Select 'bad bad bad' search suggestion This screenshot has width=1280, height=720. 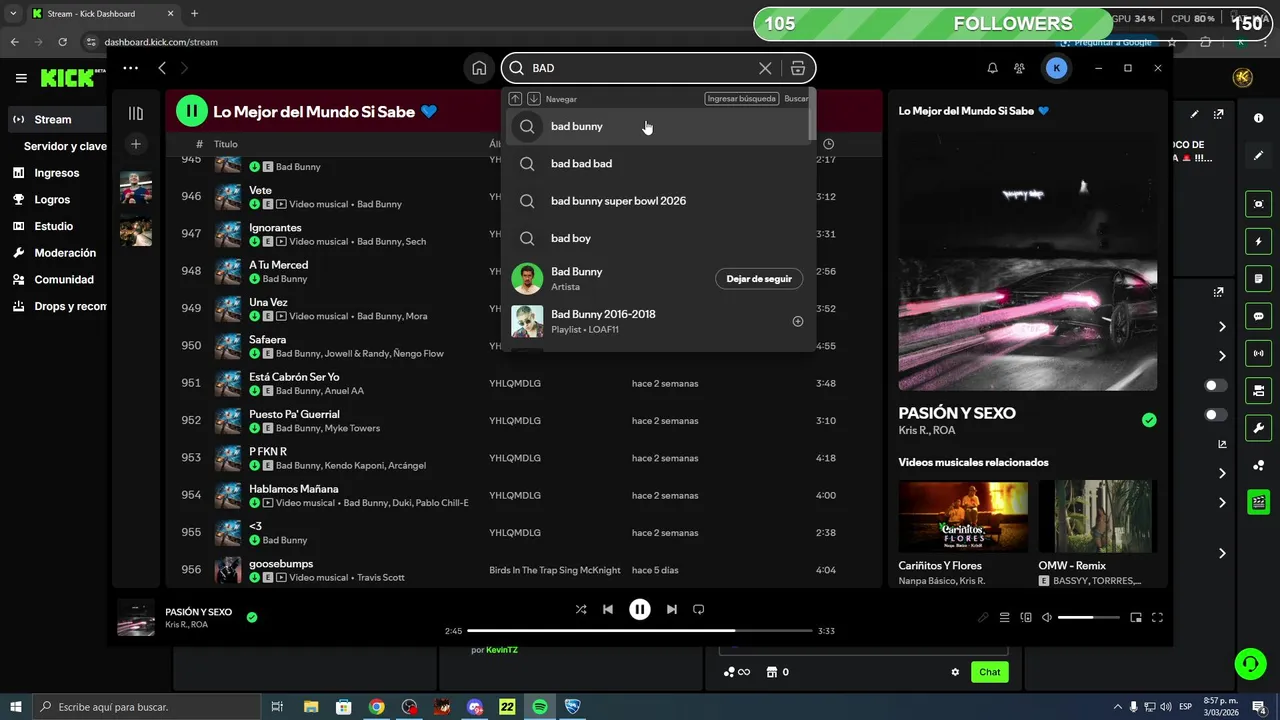pos(657,163)
